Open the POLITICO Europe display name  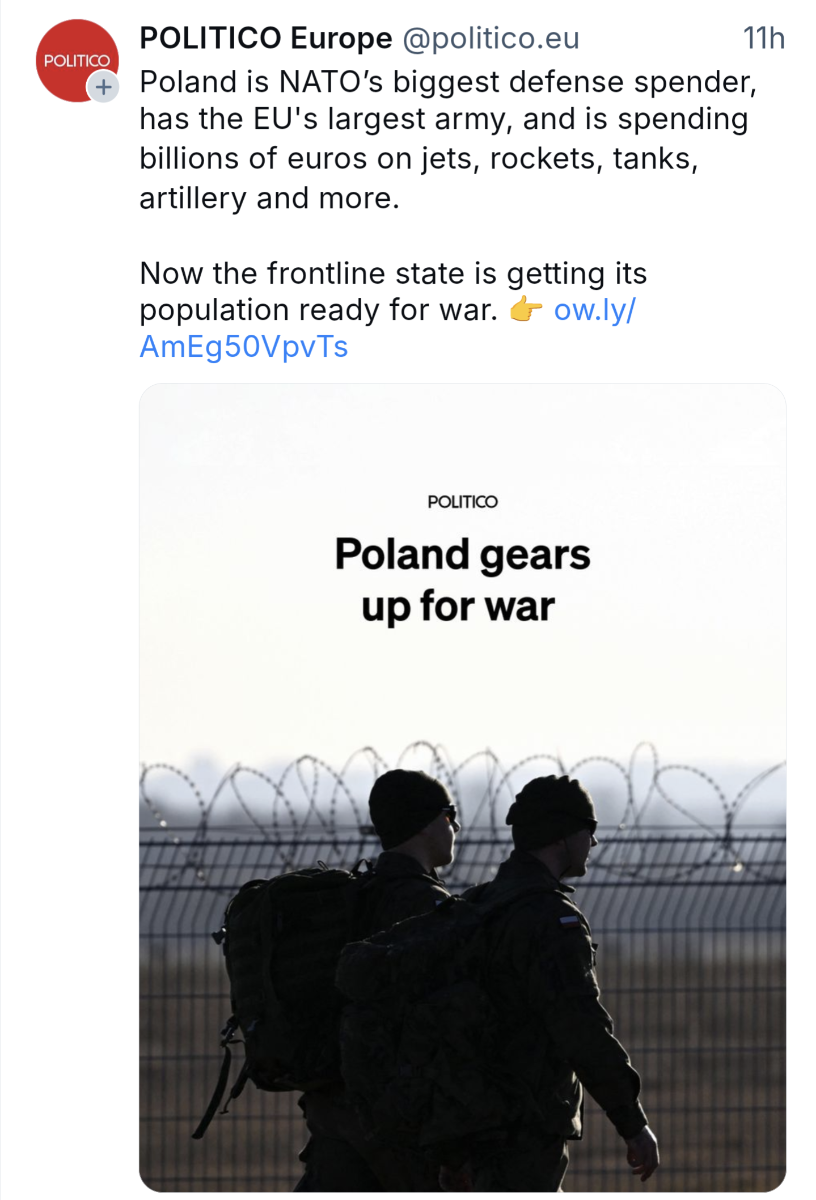coord(265,39)
